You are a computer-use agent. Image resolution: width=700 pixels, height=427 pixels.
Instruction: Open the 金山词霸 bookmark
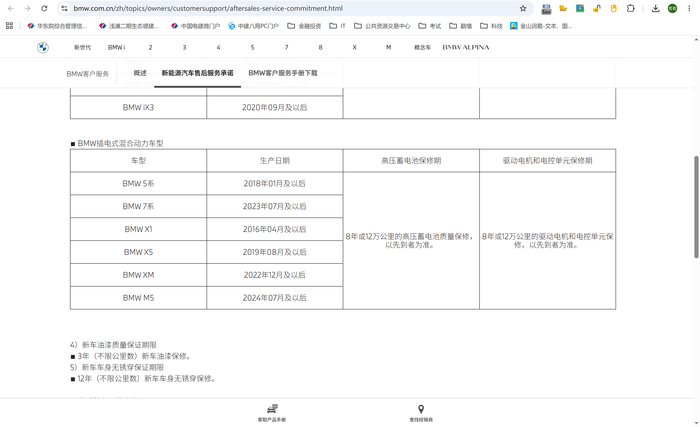pyautogui.click(x=541, y=26)
